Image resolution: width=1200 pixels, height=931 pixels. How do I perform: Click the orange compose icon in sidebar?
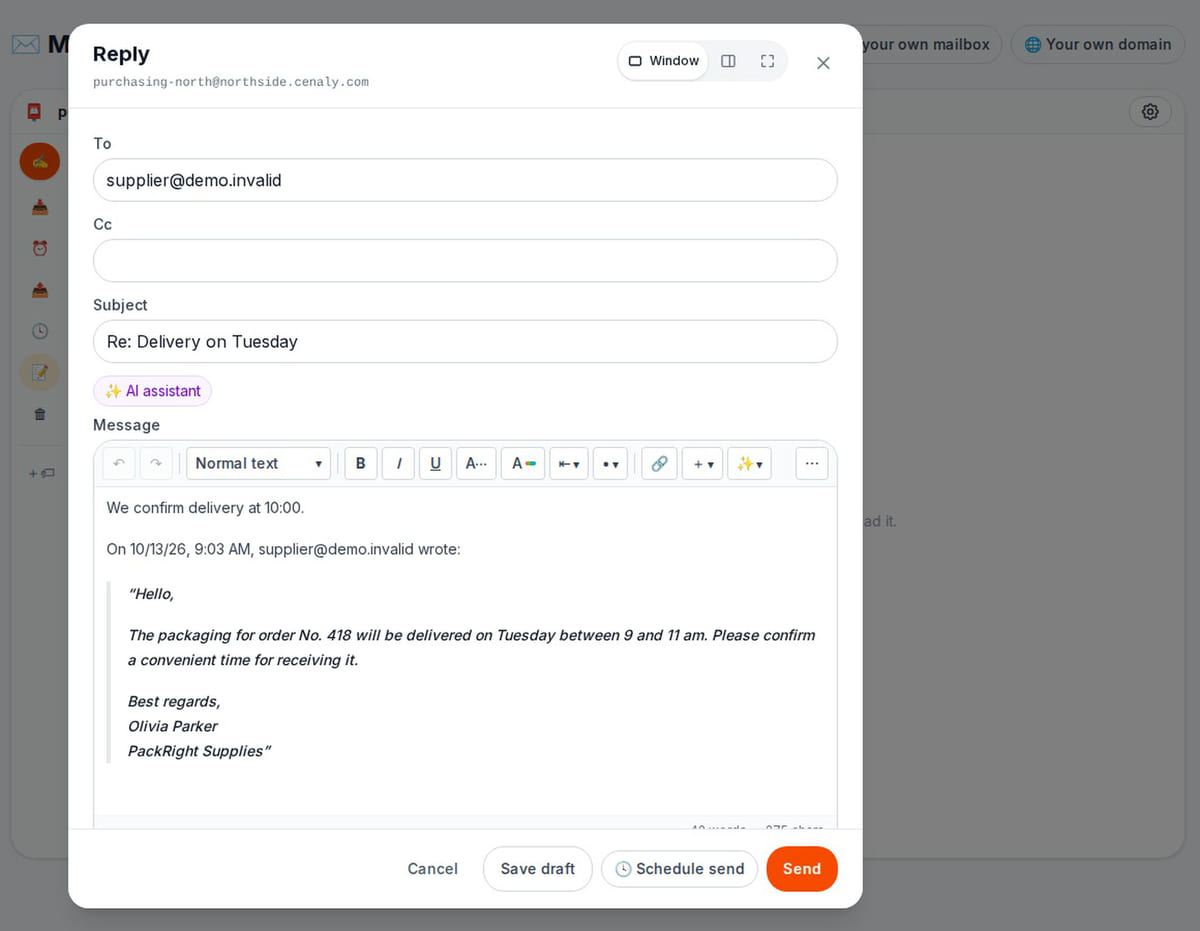[x=40, y=161]
